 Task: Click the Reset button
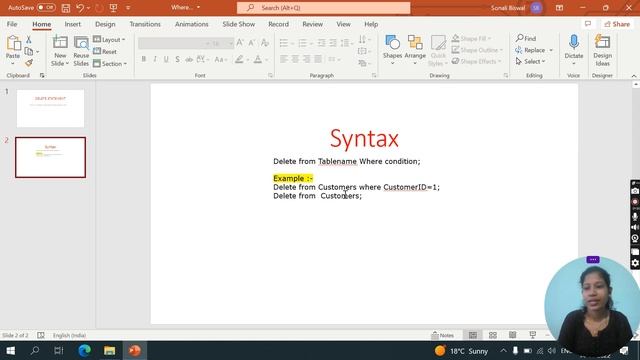pos(105,51)
